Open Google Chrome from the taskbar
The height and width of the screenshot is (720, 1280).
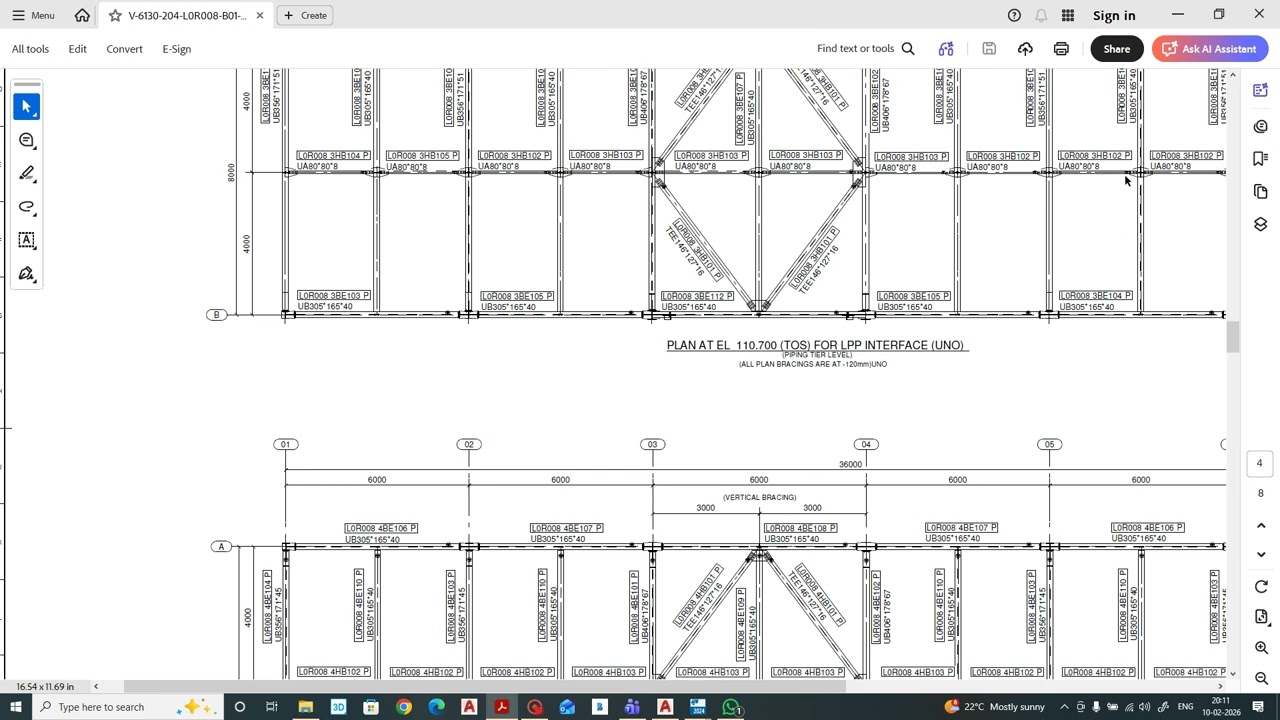[404, 707]
